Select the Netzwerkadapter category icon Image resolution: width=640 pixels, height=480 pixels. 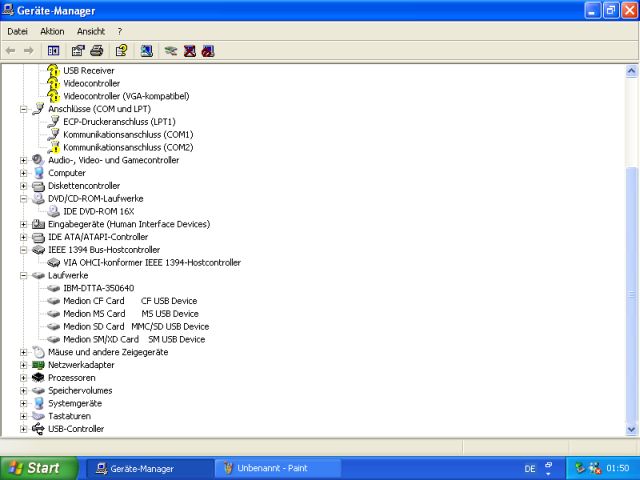tap(38, 365)
